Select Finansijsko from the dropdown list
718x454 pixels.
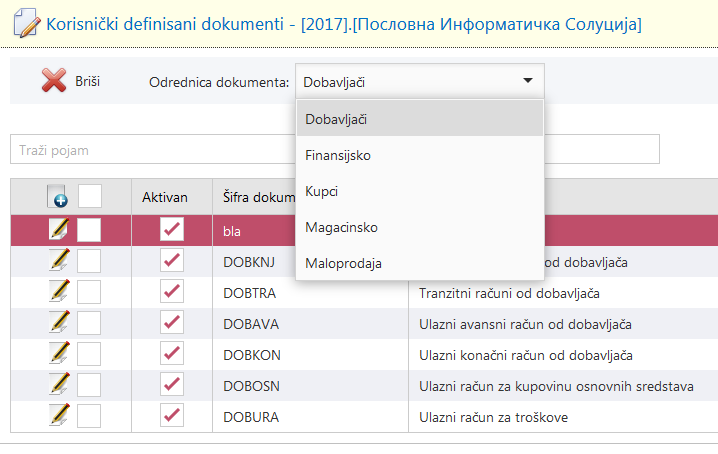click(338, 155)
